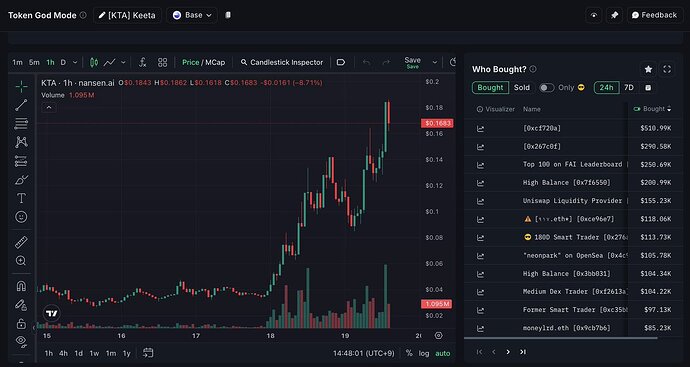Favorite the Who Bought panel star
Viewport: 690px width, 367px height.
[648, 69]
